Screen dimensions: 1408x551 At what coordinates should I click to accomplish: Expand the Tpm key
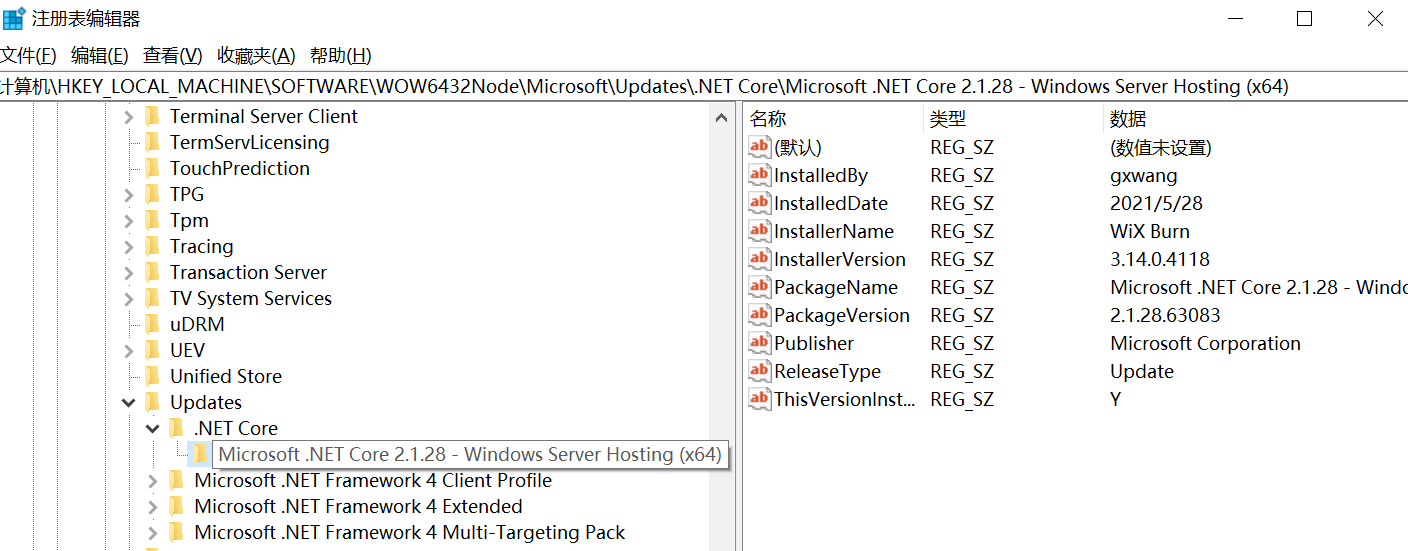(x=128, y=221)
